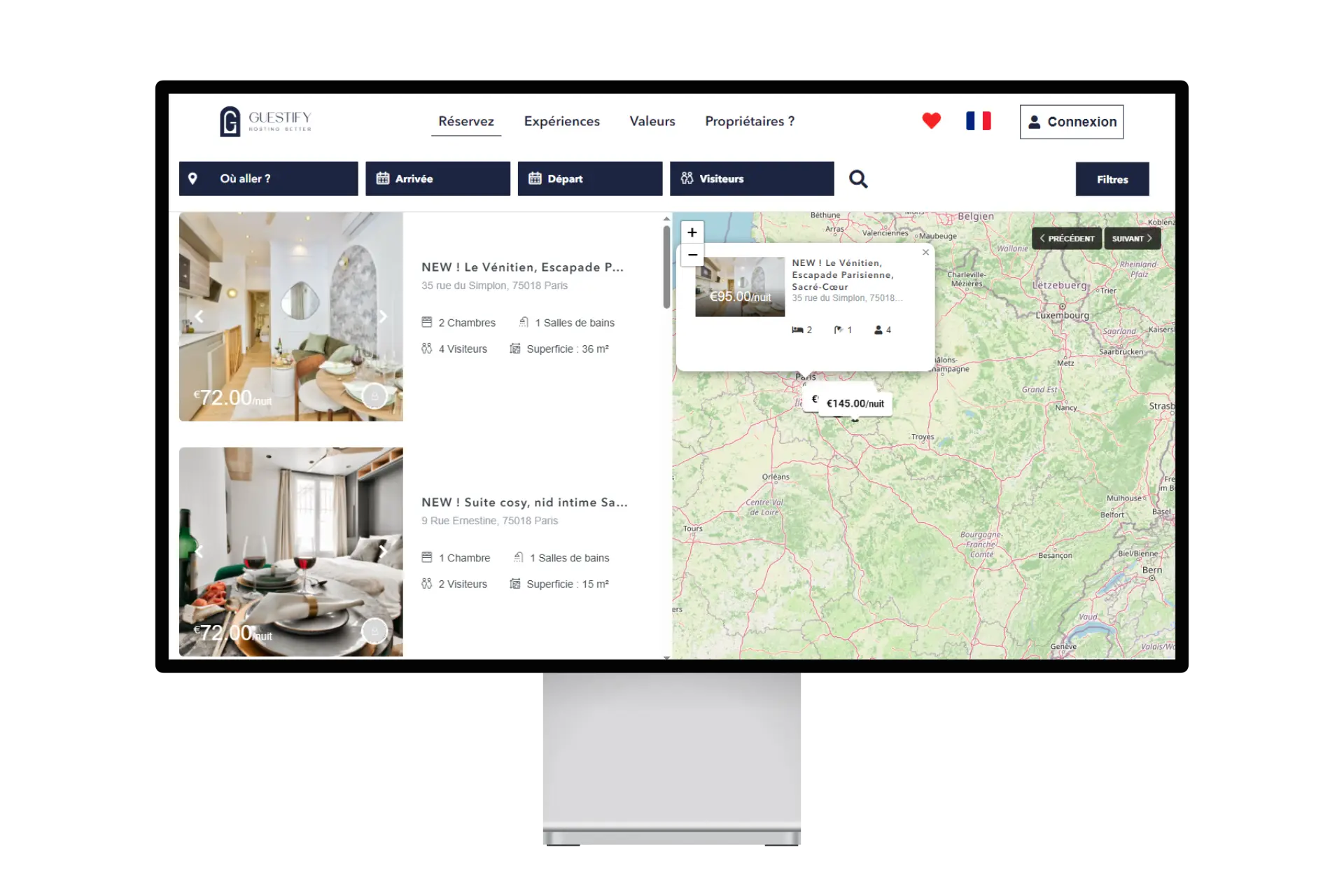The height and width of the screenshot is (896, 1344).
Task: Open favorites with the red heart icon
Action: pyautogui.click(x=931, y=120)
